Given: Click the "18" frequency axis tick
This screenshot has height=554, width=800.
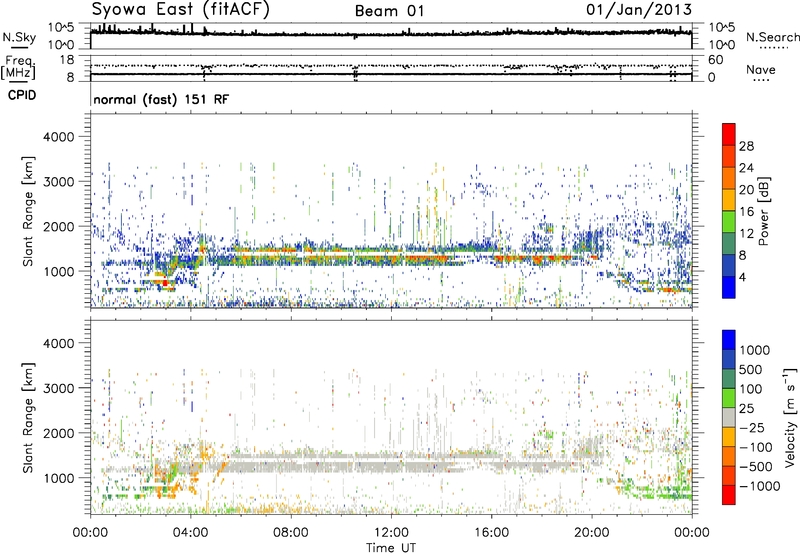Looking at the screenshot, I should tap(67, 60).
